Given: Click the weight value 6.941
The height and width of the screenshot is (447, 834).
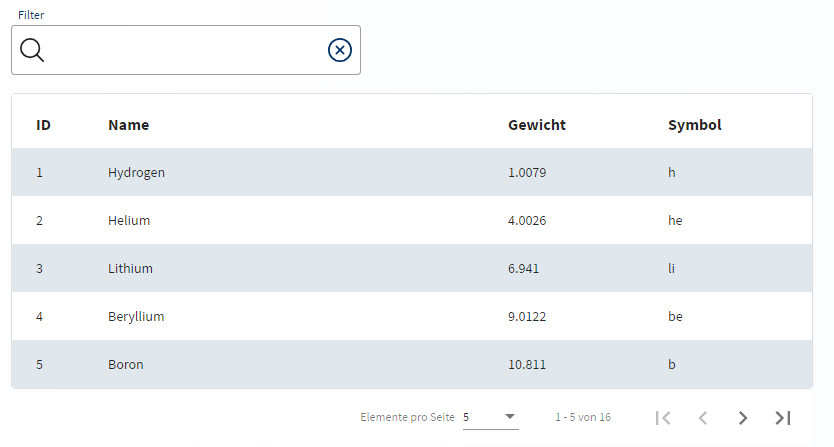Looking at the screenshot, I should (523, 268).
